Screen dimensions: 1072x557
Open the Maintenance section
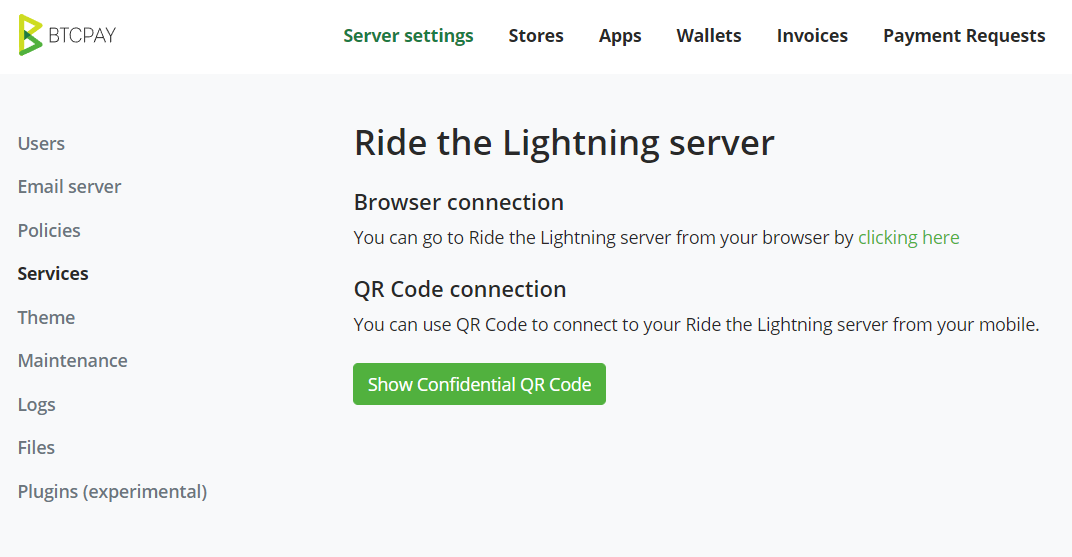tap(72, 360)
